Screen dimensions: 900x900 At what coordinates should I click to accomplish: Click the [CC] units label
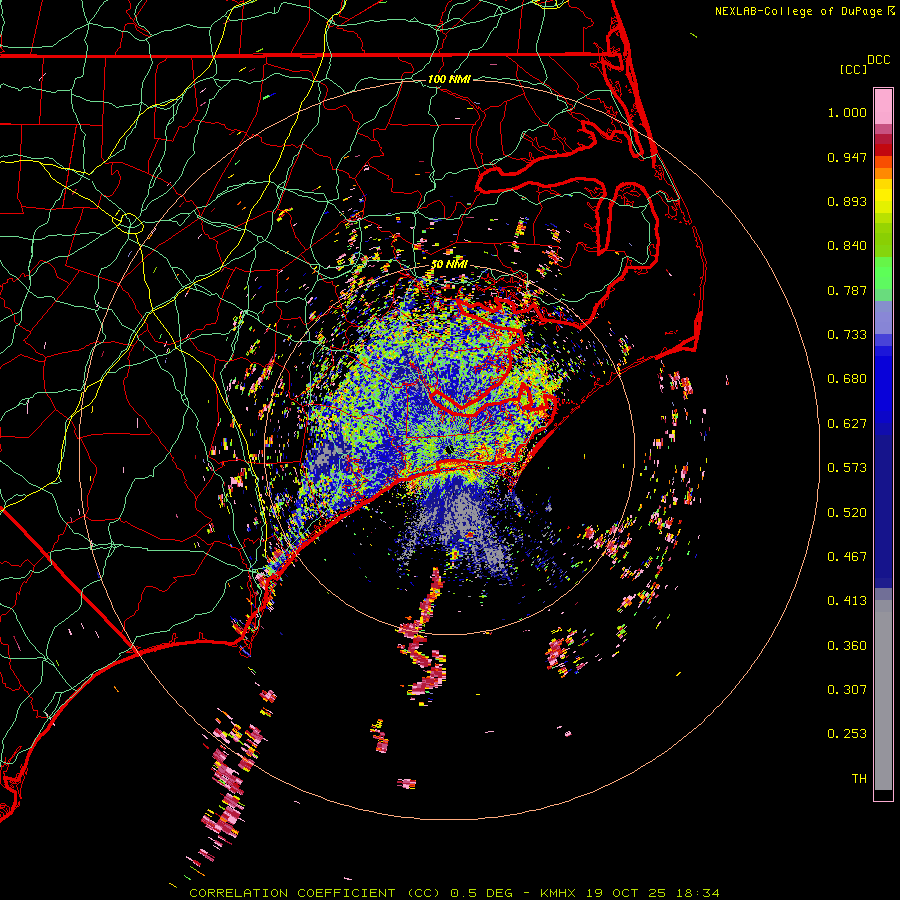853,69
